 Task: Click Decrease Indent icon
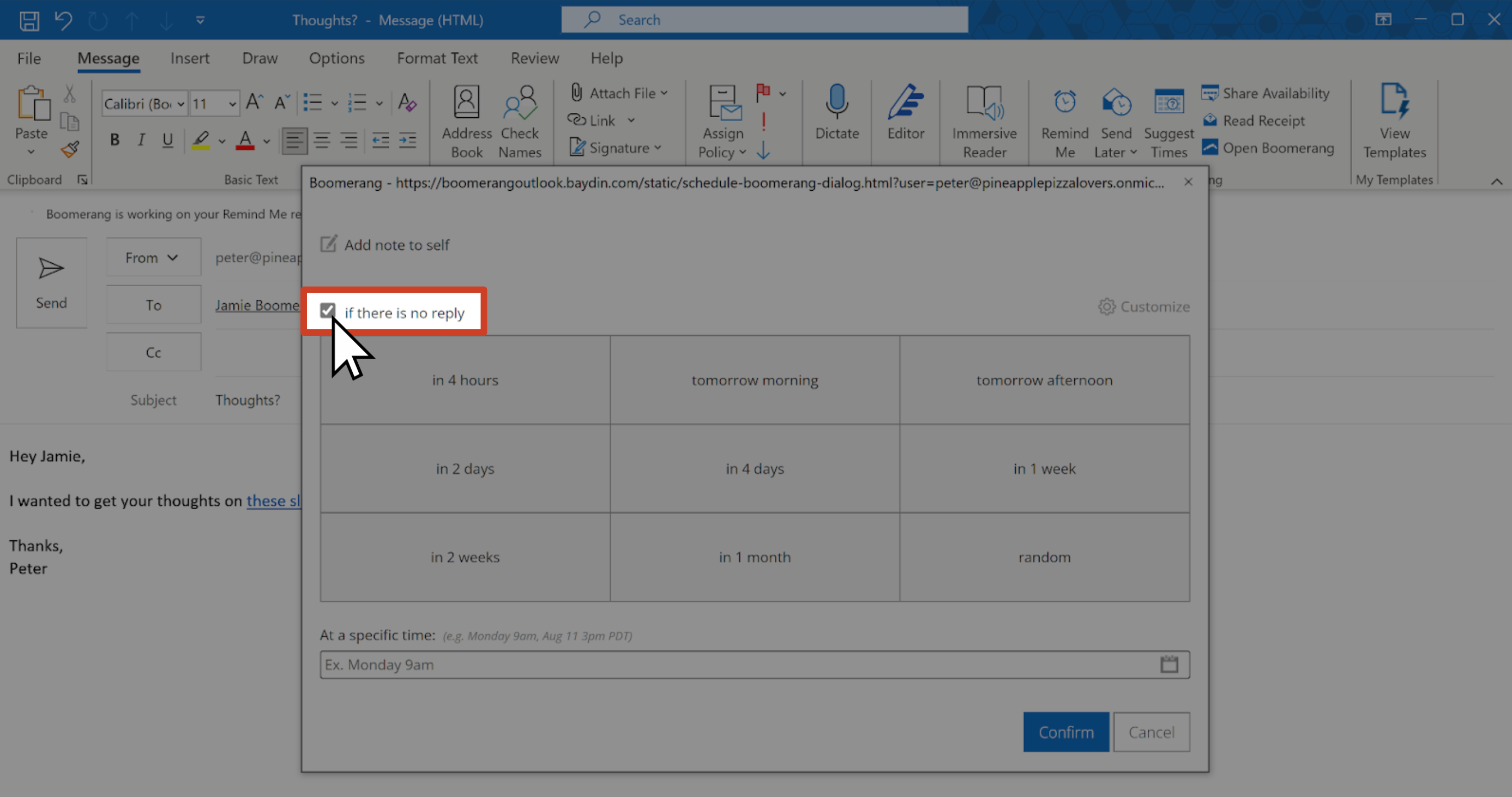[x=381, y=140]
